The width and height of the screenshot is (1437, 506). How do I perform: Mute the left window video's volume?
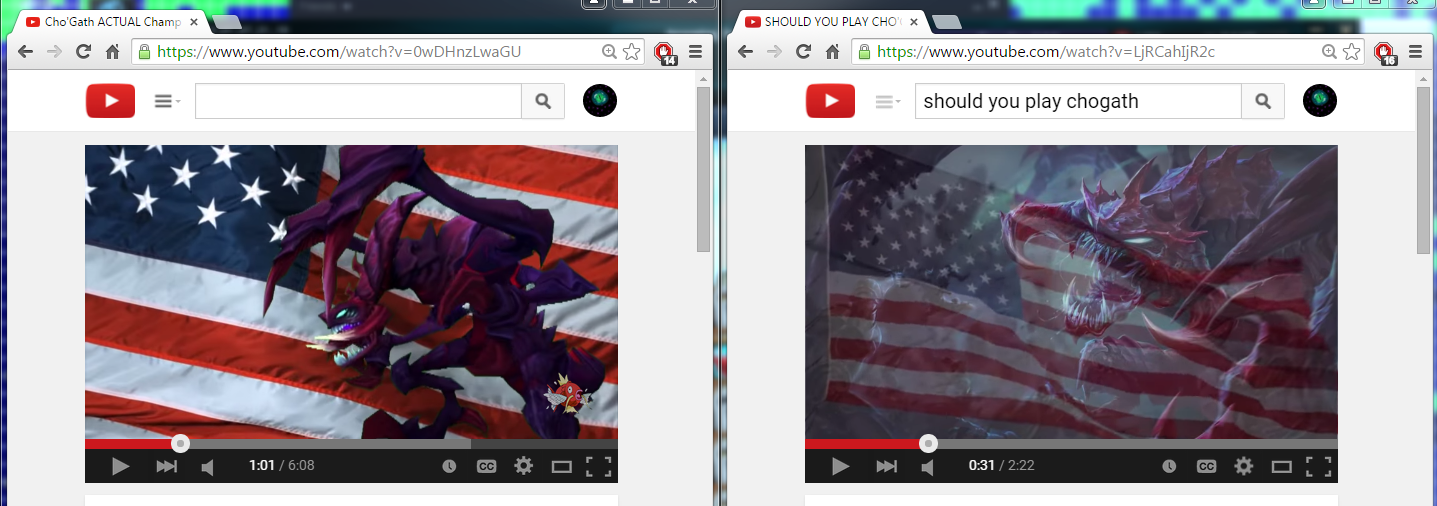pos(208,467)
